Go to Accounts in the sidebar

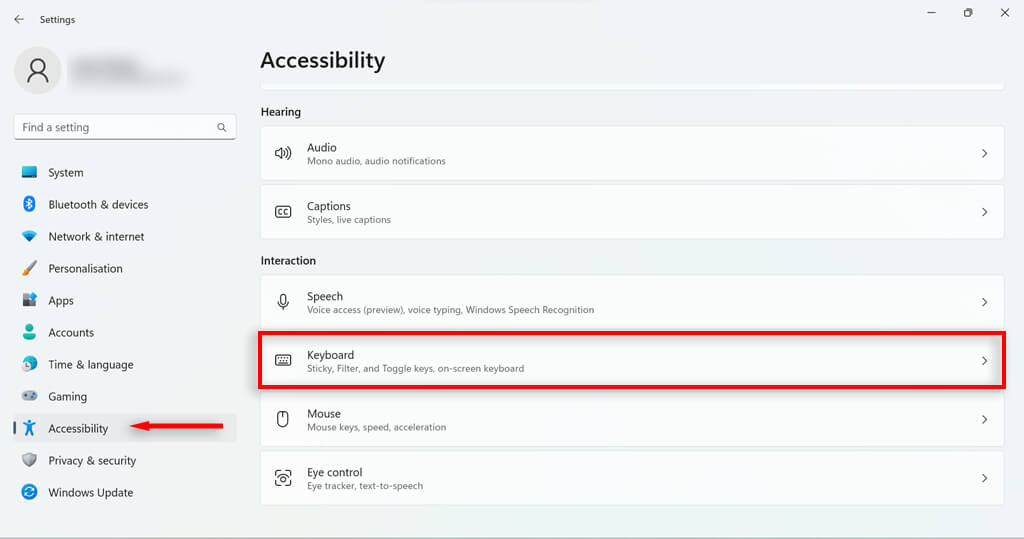click(x=71, y=333)
